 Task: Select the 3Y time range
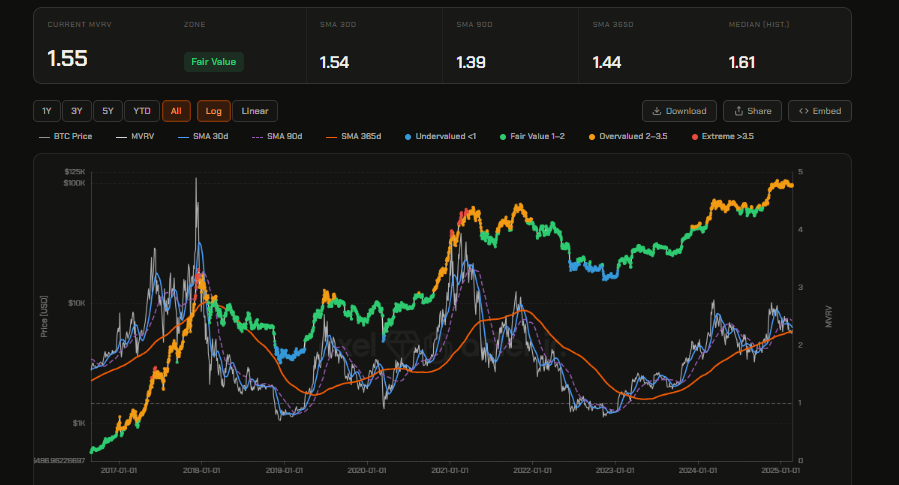coord(77,111)
